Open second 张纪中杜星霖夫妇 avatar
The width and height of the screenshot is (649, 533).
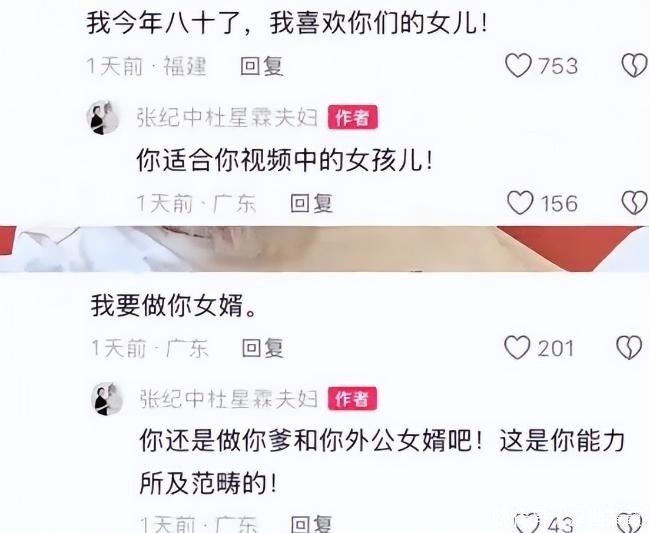tap(107, 399)
